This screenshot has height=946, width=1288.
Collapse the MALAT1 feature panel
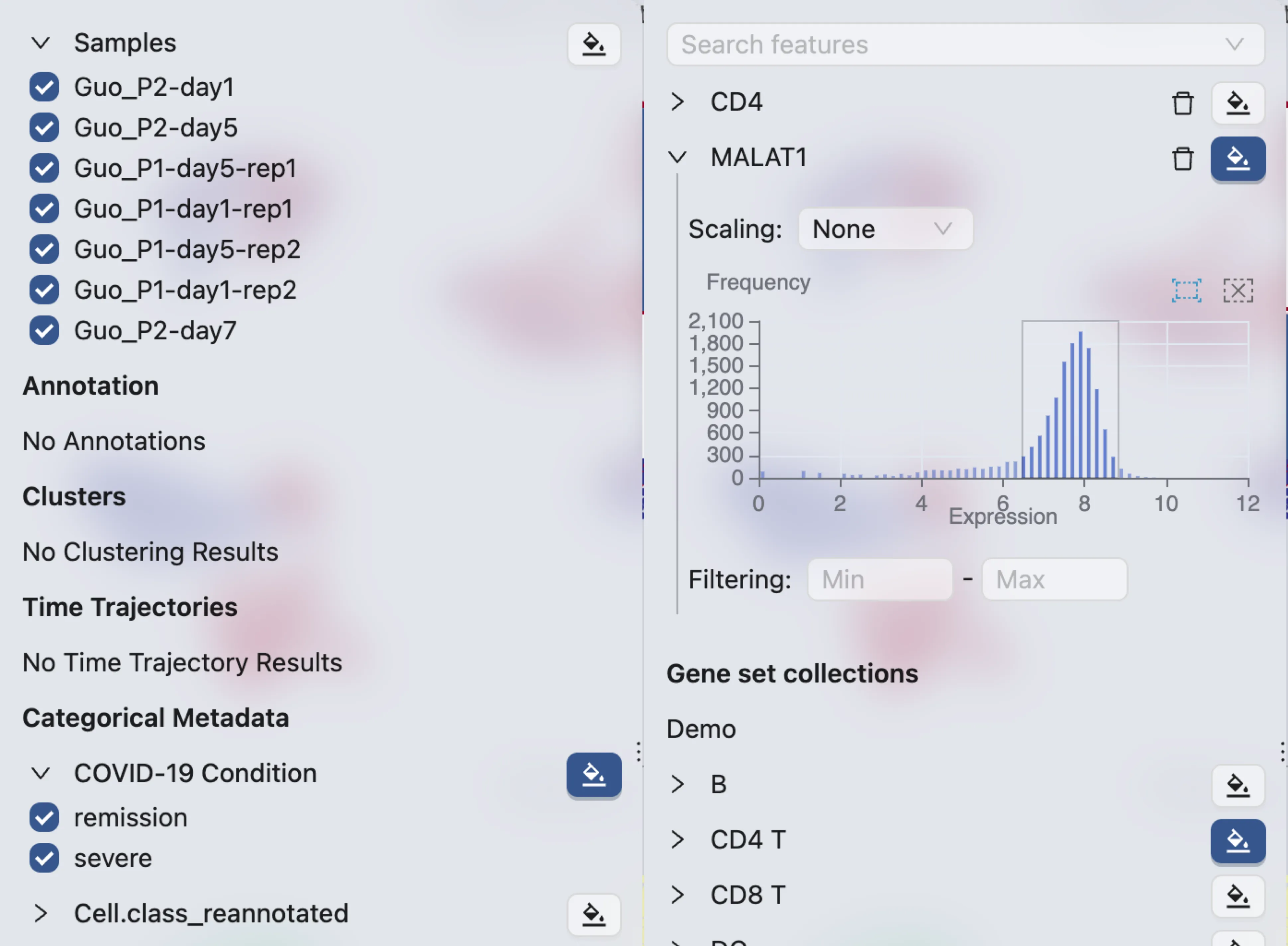pyautogui.click(x=677, y=157)
